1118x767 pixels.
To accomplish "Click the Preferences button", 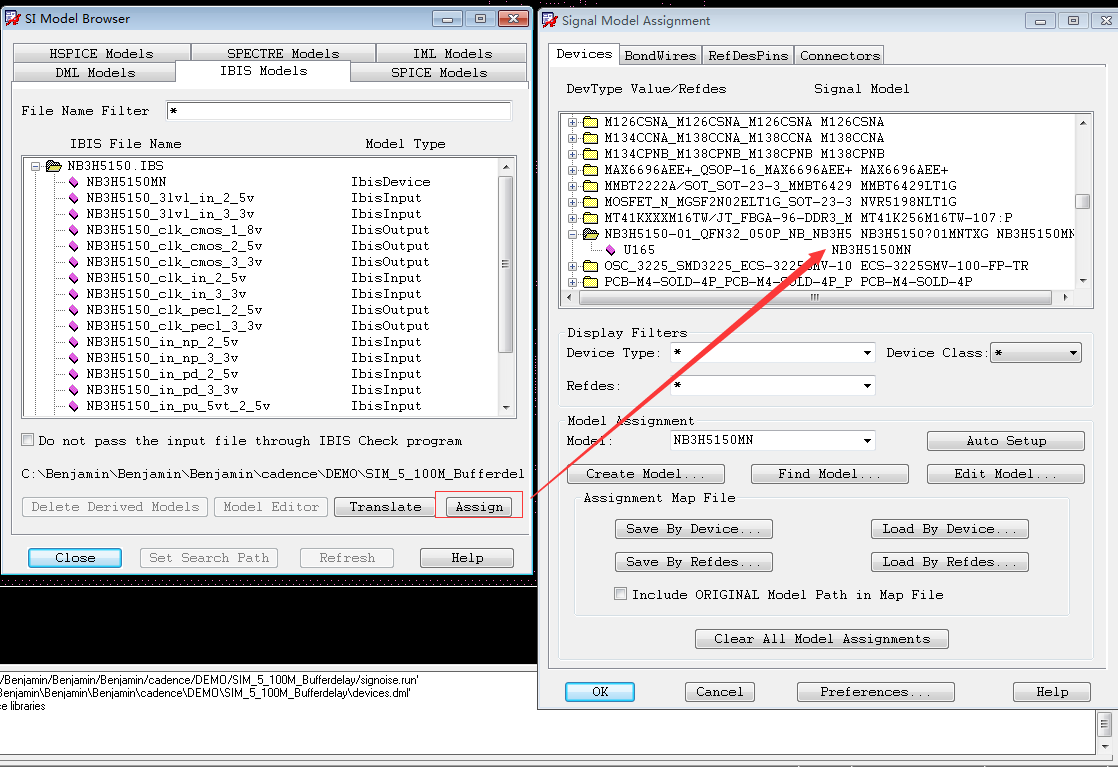I will pyautogui.click(x=875, y=691).
